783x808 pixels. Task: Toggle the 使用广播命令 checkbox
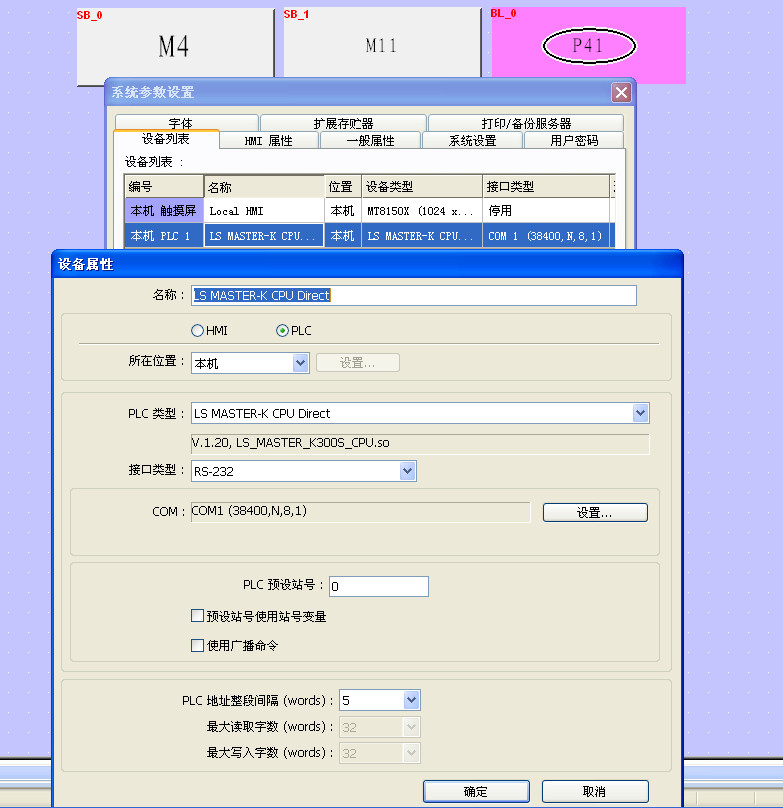(x=198, y=646)
